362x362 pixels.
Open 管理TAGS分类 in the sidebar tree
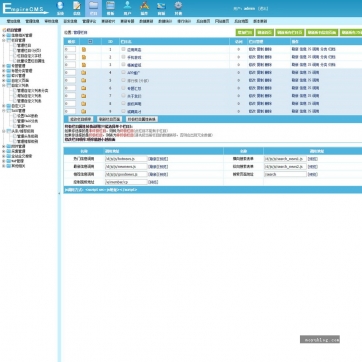[x=27, y=121]
